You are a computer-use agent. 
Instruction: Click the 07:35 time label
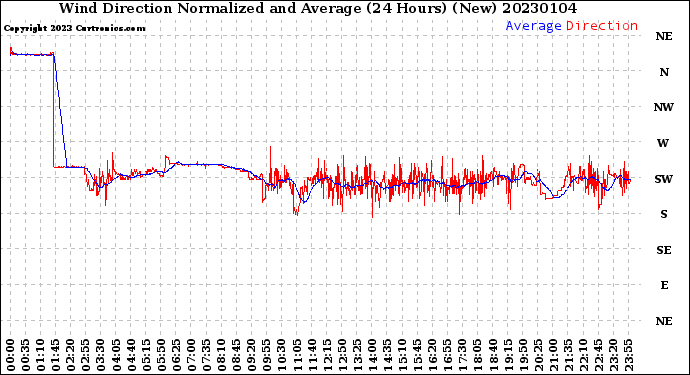tap(206, 355)
